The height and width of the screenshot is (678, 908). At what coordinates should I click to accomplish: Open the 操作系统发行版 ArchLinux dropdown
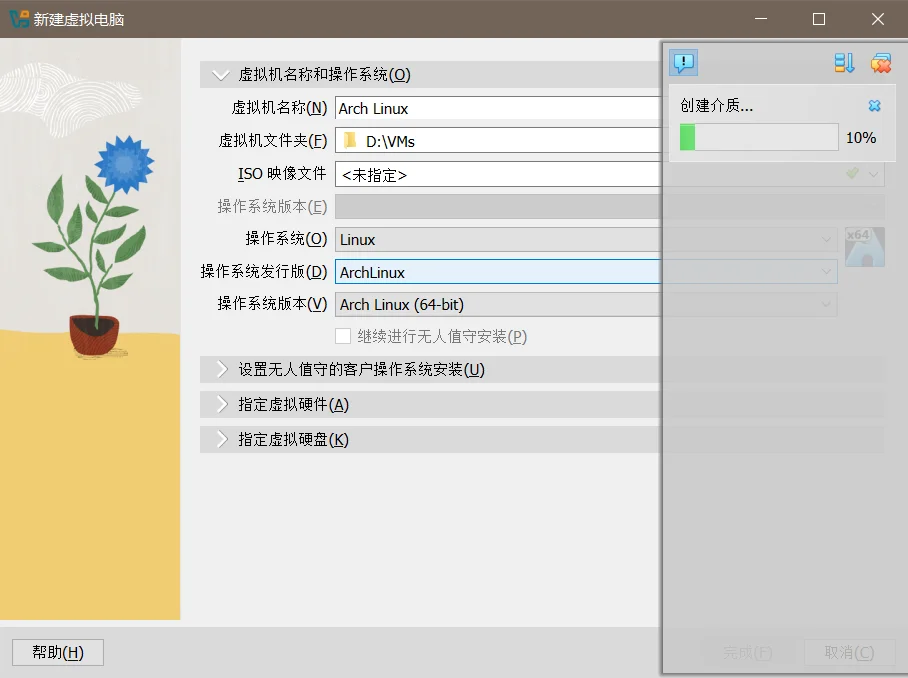(586, 272)
